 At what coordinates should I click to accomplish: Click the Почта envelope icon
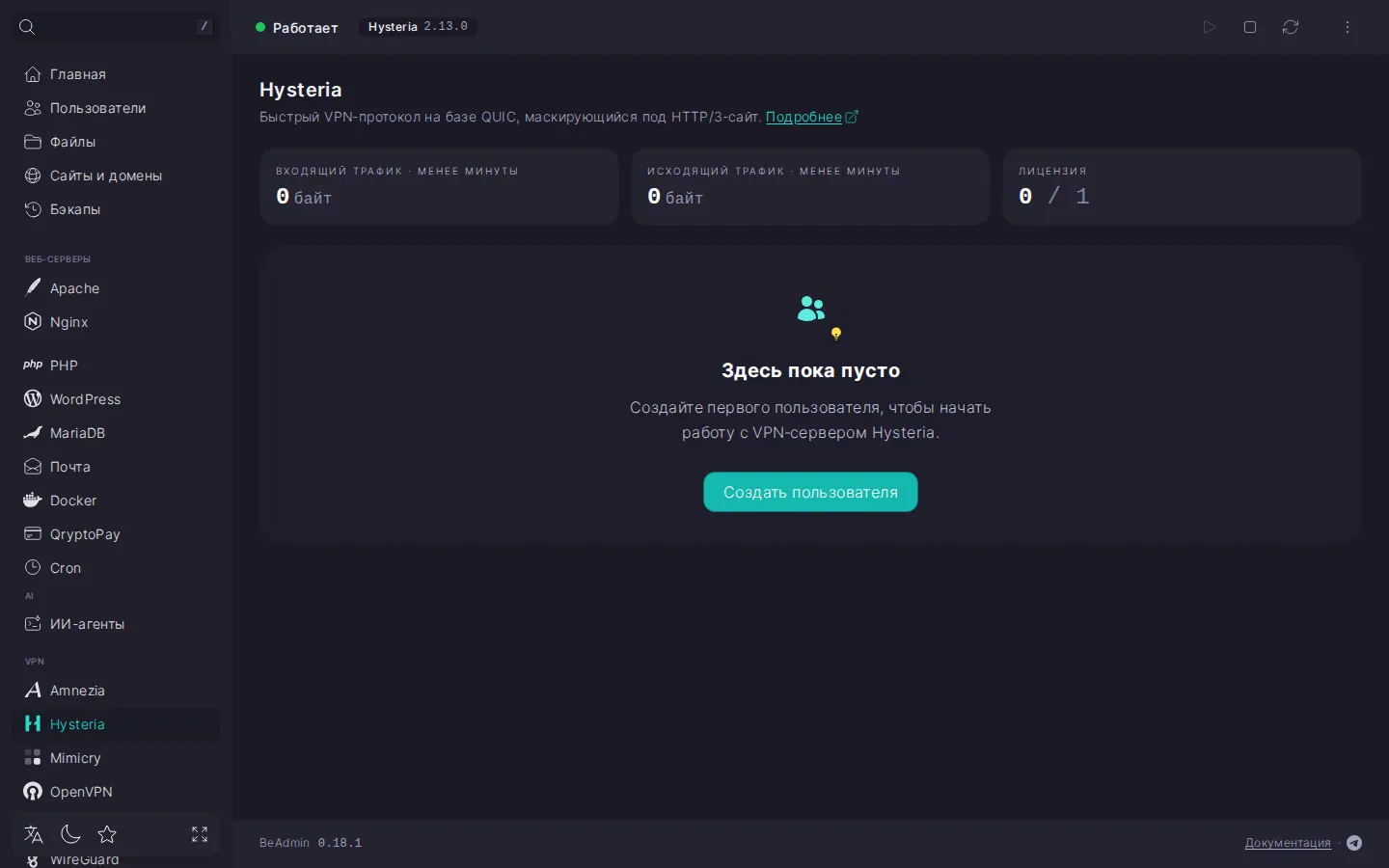click(x=33, y=466)
